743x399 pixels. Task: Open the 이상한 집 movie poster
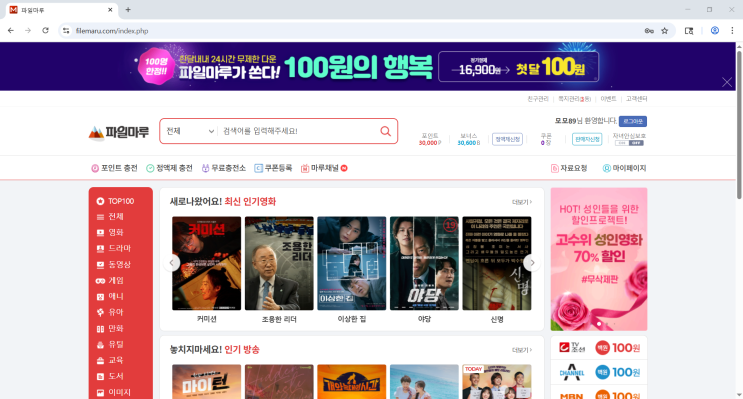pyautogui.click(x=352, y=263)
